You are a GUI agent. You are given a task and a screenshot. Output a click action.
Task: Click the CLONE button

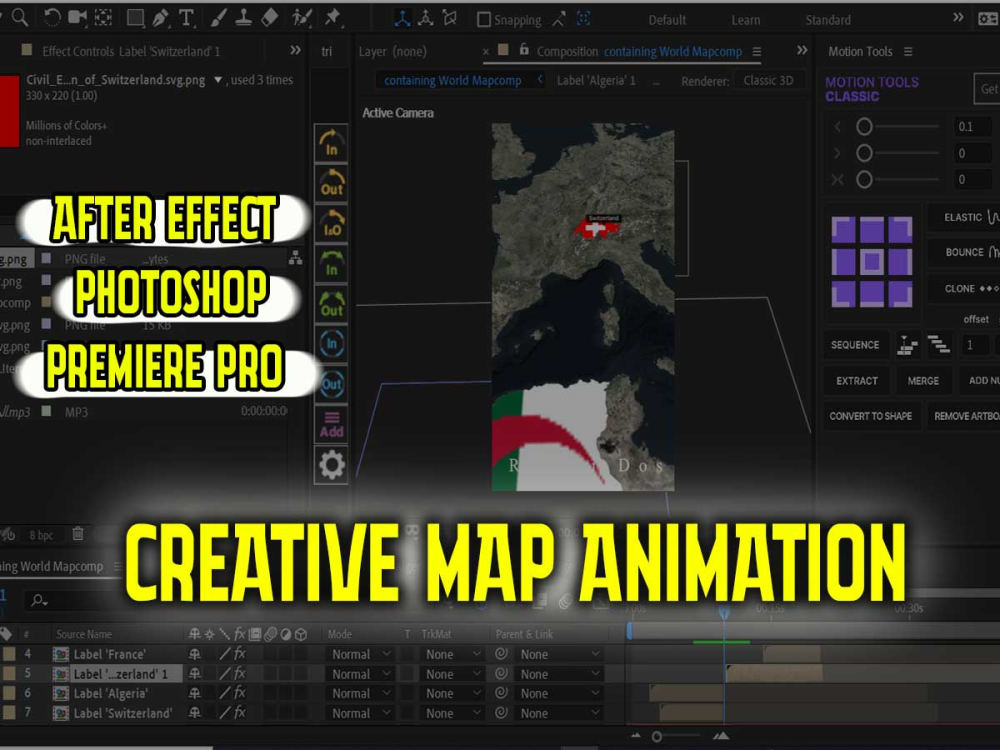tap(964, 288)
